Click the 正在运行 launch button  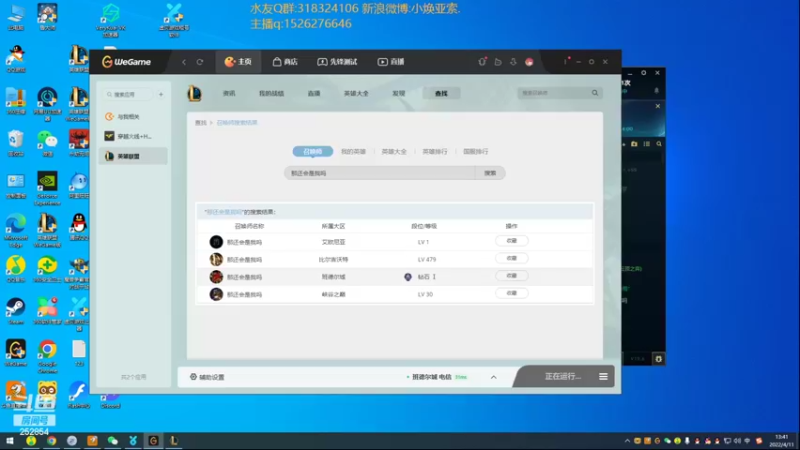coord(563,377)
